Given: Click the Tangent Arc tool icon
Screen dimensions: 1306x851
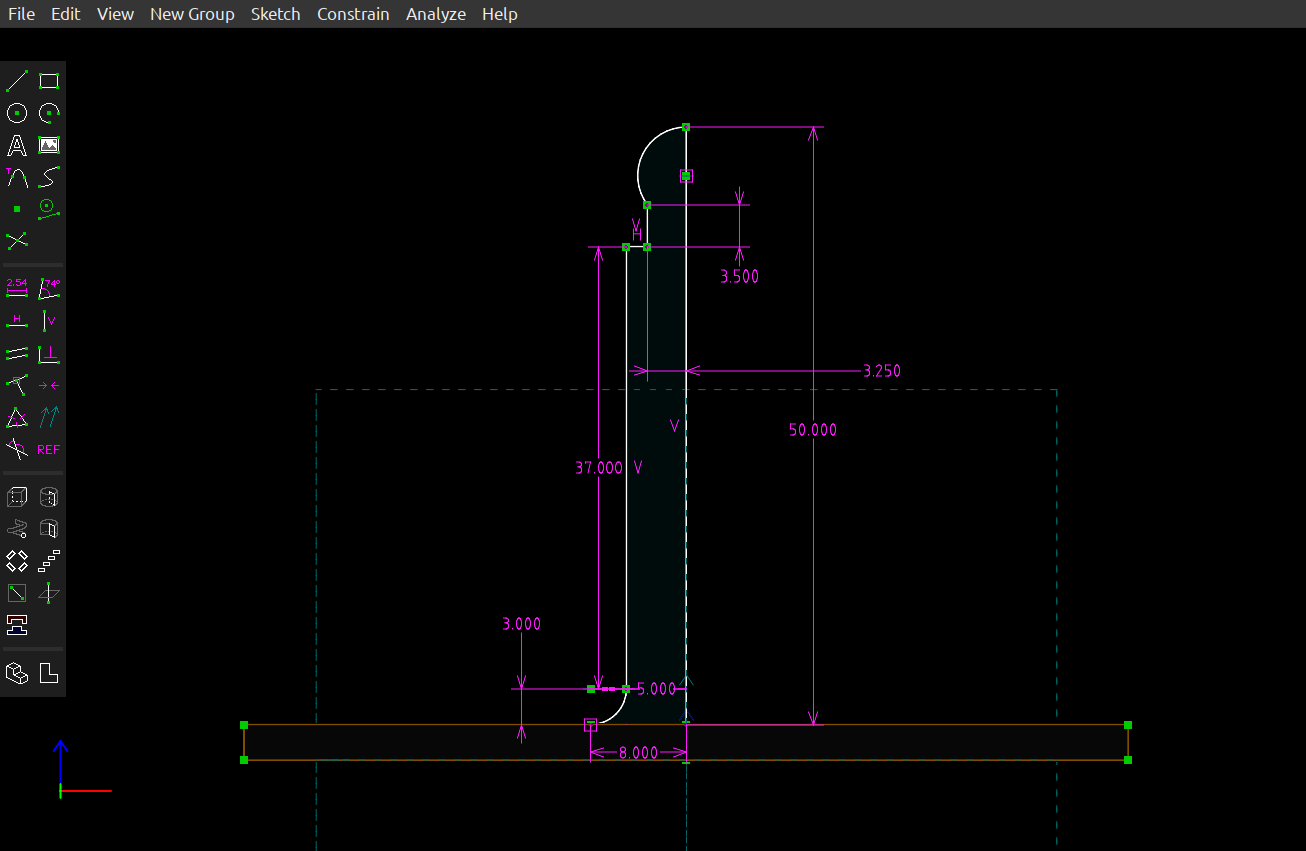Looking at the screenshot, I should 17,177.
